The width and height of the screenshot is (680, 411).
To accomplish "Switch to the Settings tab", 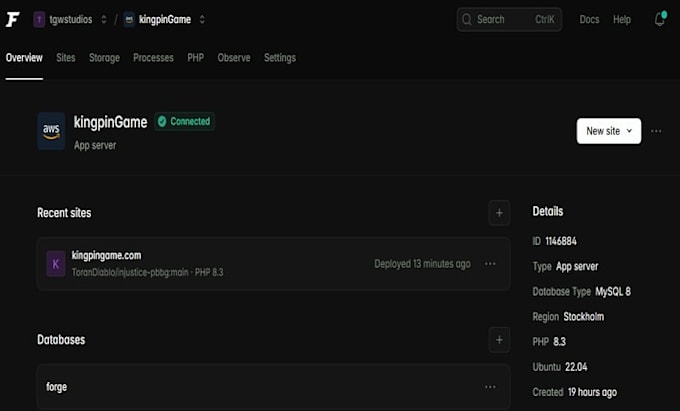I will 280,58.
